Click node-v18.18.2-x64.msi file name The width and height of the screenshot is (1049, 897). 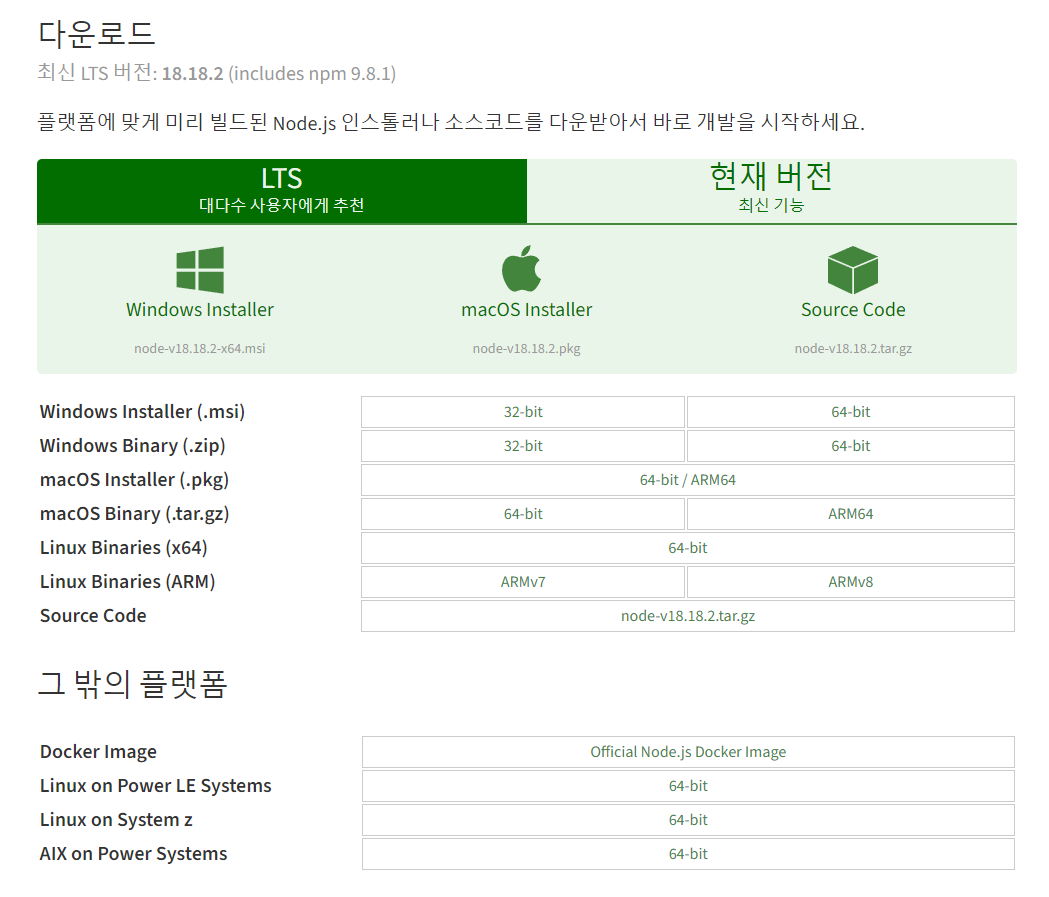(x=199, y=348)
